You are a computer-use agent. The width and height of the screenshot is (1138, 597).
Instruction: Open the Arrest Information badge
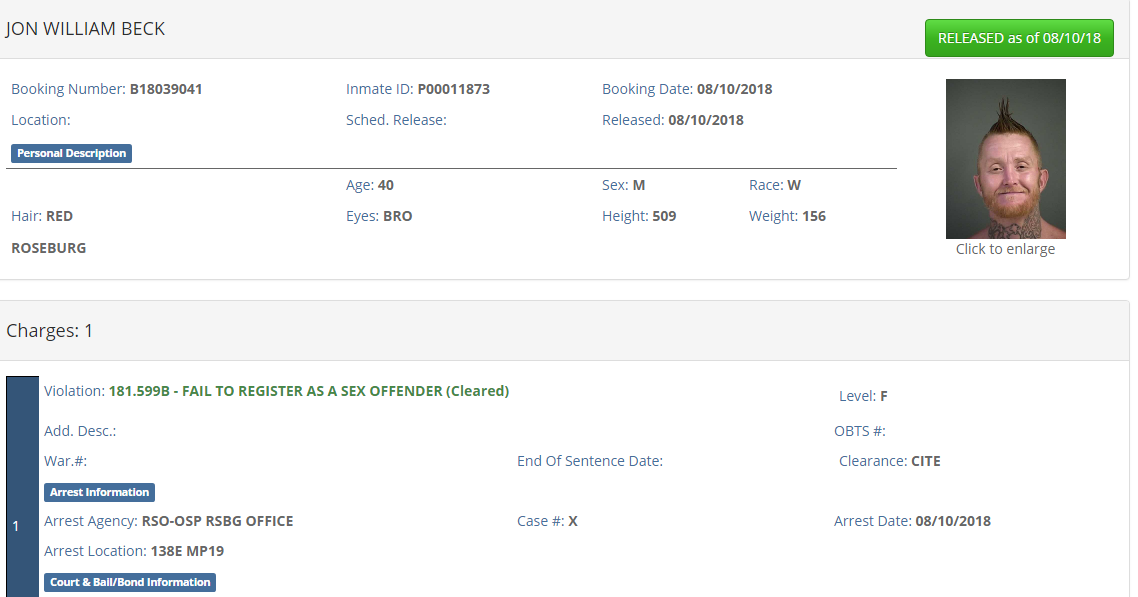point(99,492)
